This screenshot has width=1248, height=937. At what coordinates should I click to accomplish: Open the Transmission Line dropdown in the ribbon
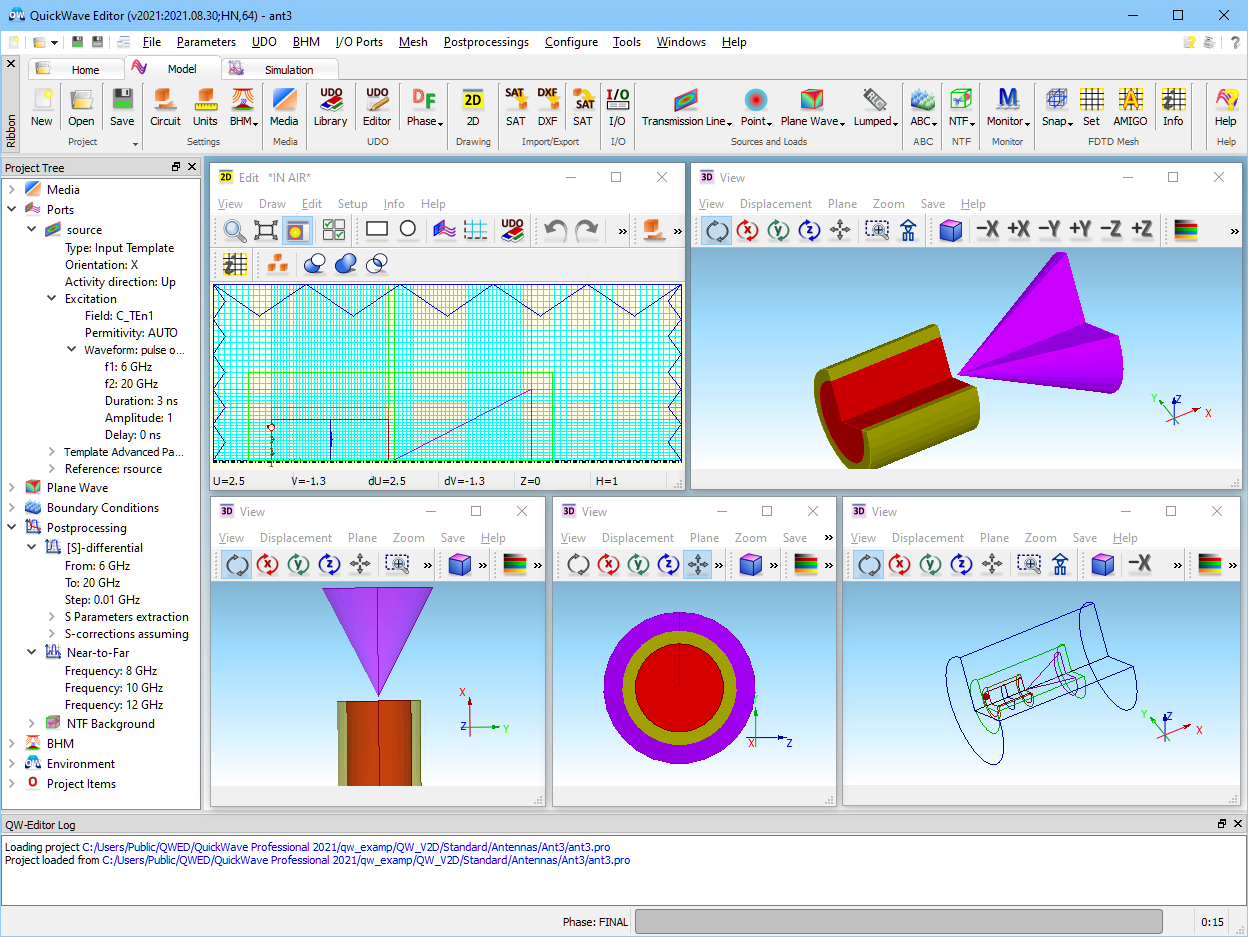687,108
